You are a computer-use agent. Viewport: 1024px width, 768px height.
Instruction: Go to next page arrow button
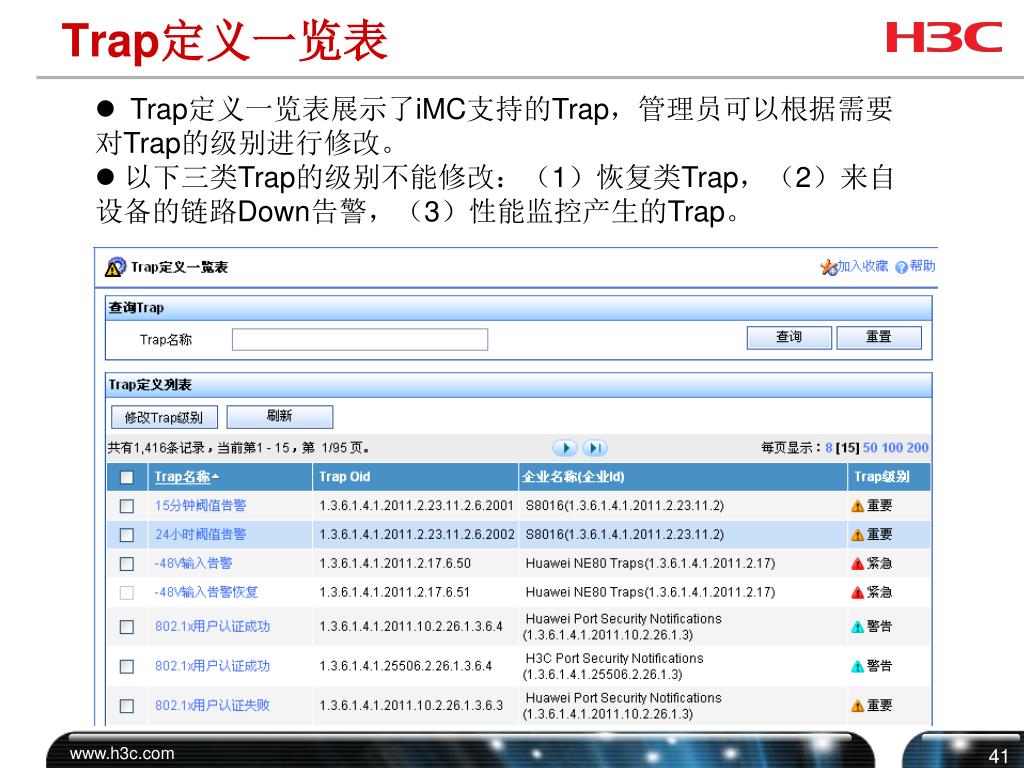565,448
